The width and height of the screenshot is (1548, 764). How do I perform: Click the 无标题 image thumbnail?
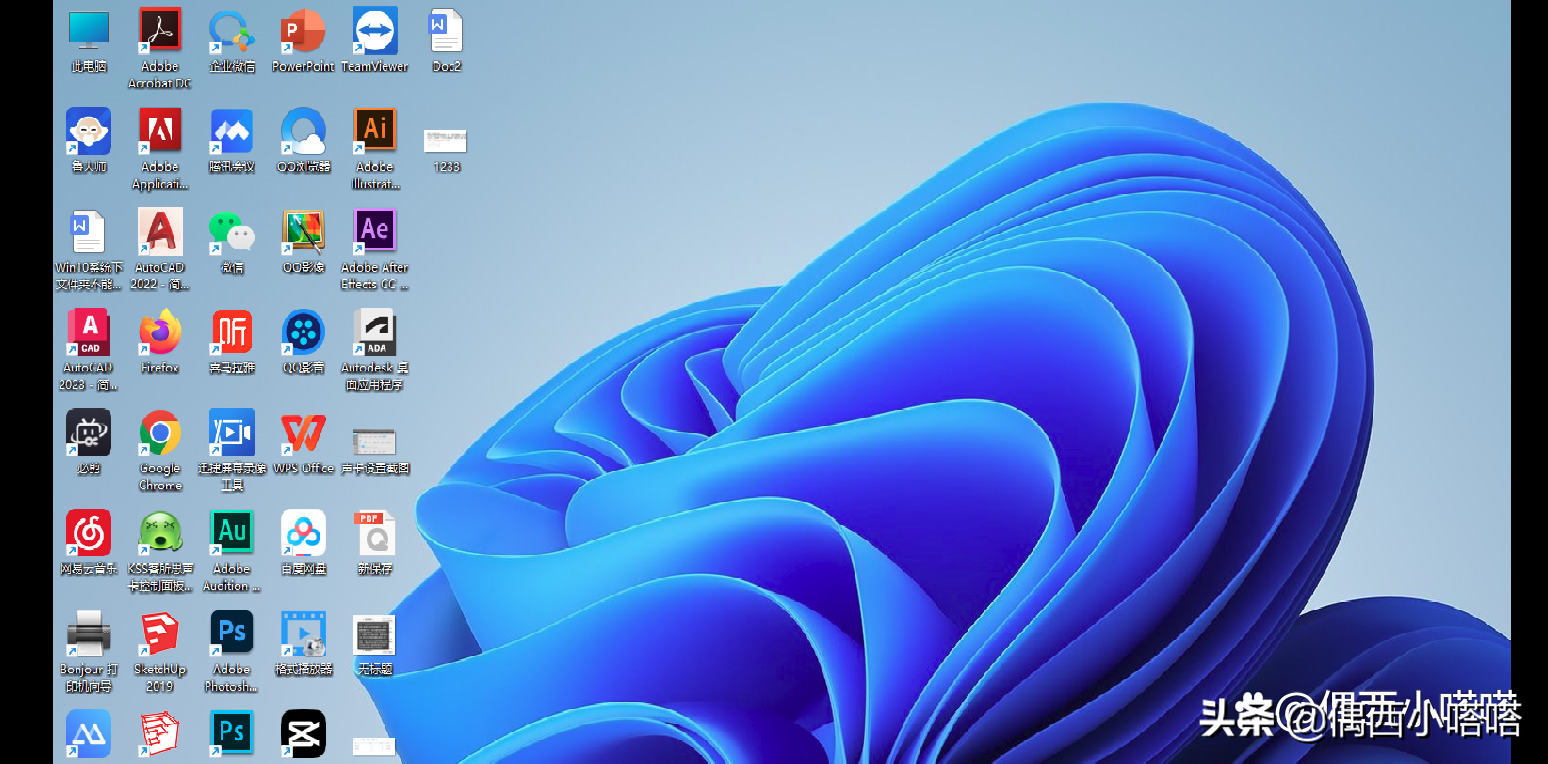pyautogui.click(x=375, y=634)
